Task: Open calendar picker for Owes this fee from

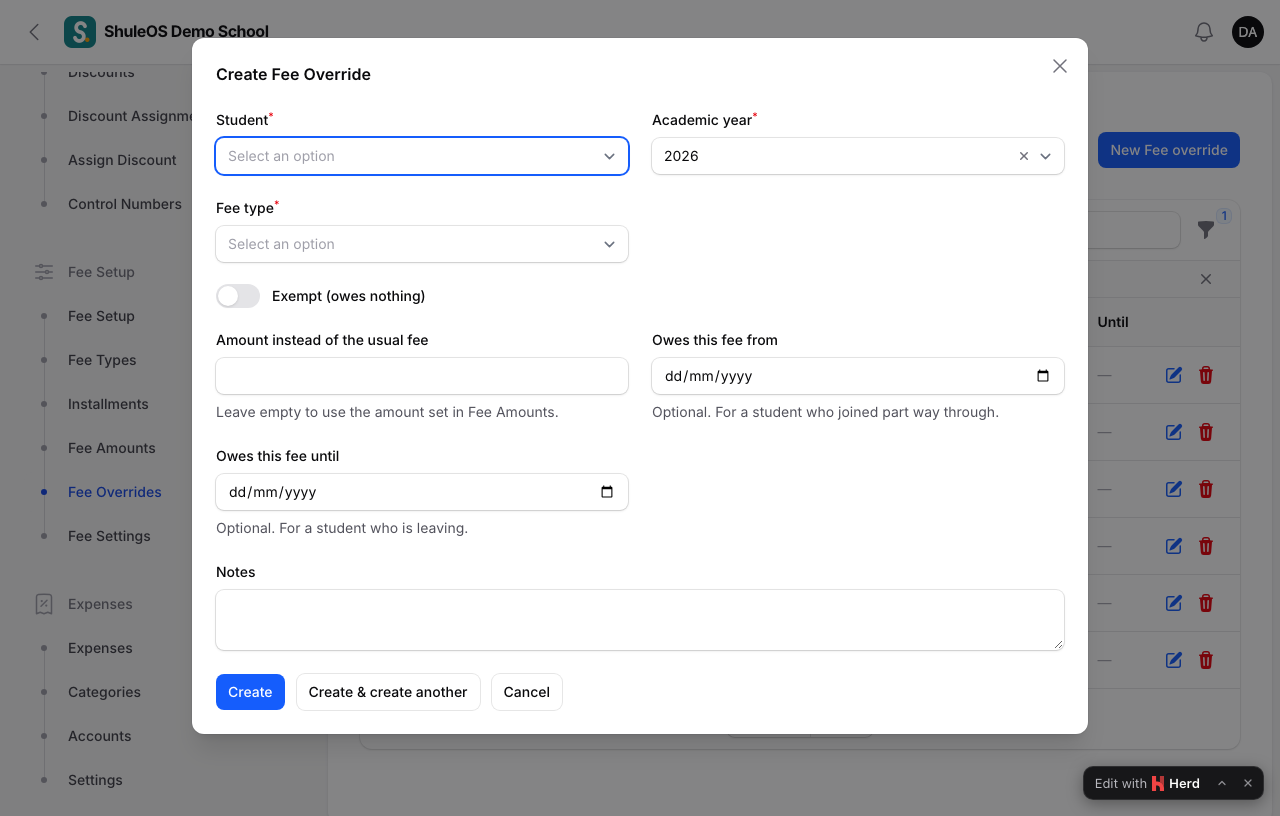Action: coord(1043,376)
